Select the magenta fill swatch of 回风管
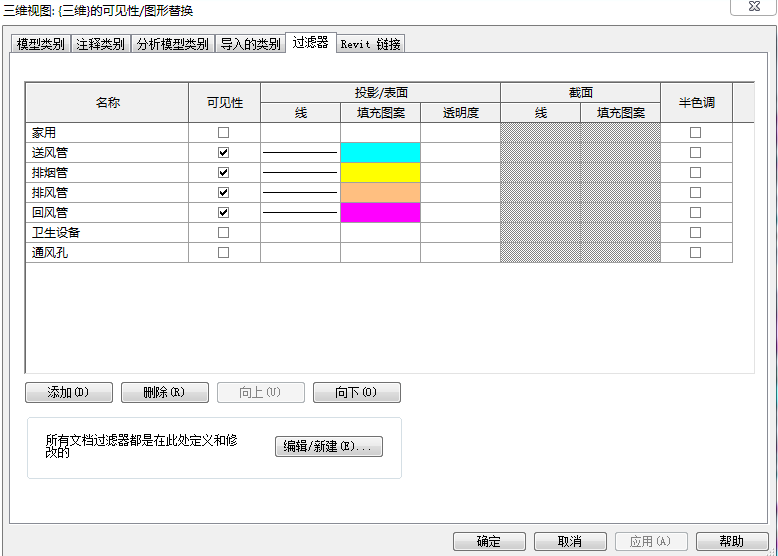778x556 pixels. (x=380, y=212)
